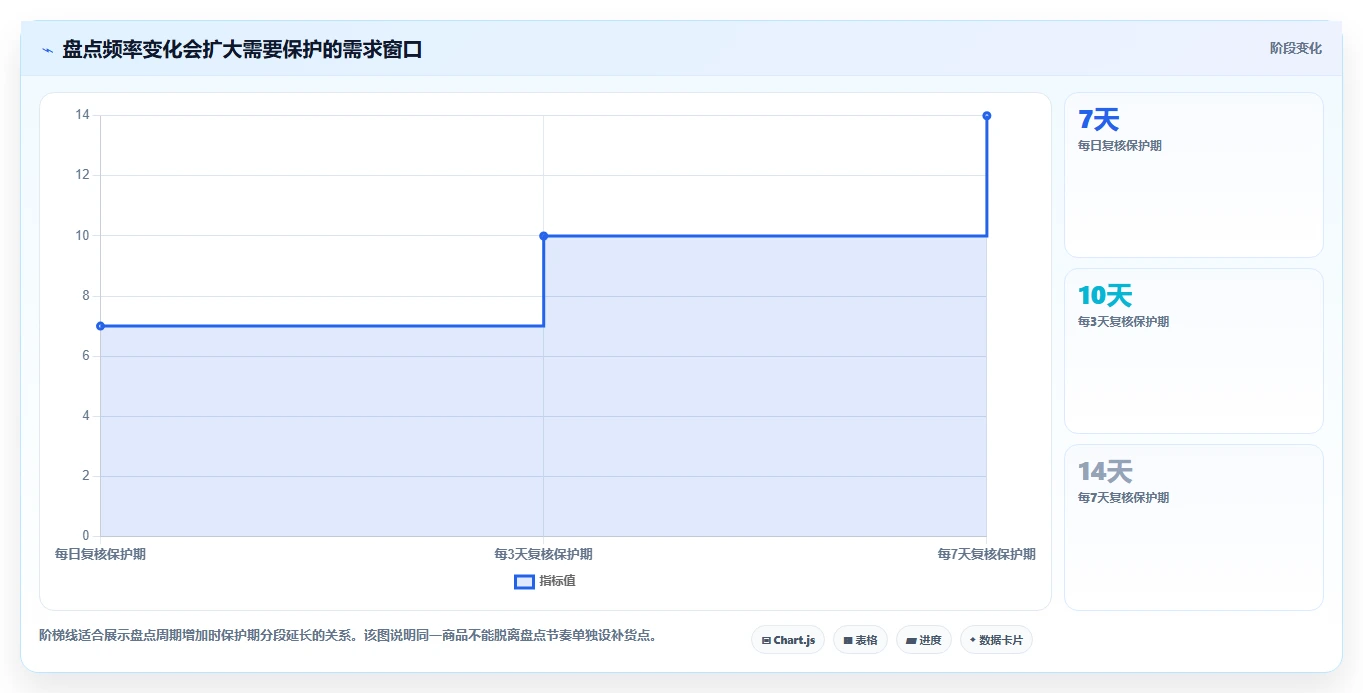Click the Chart.js chip
1363x693 pixels.
[x=788, y=640]
